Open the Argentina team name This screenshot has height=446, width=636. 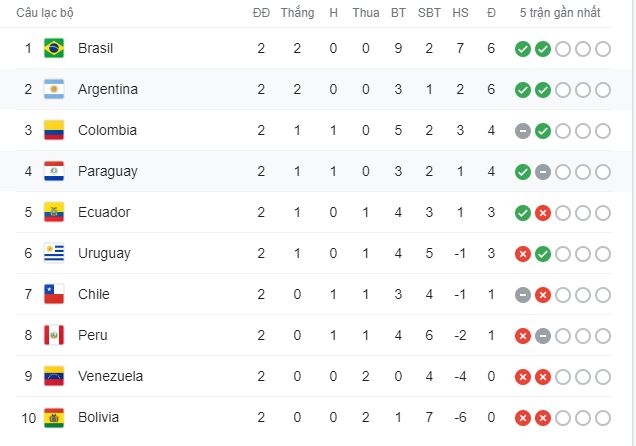click(107, 89)
